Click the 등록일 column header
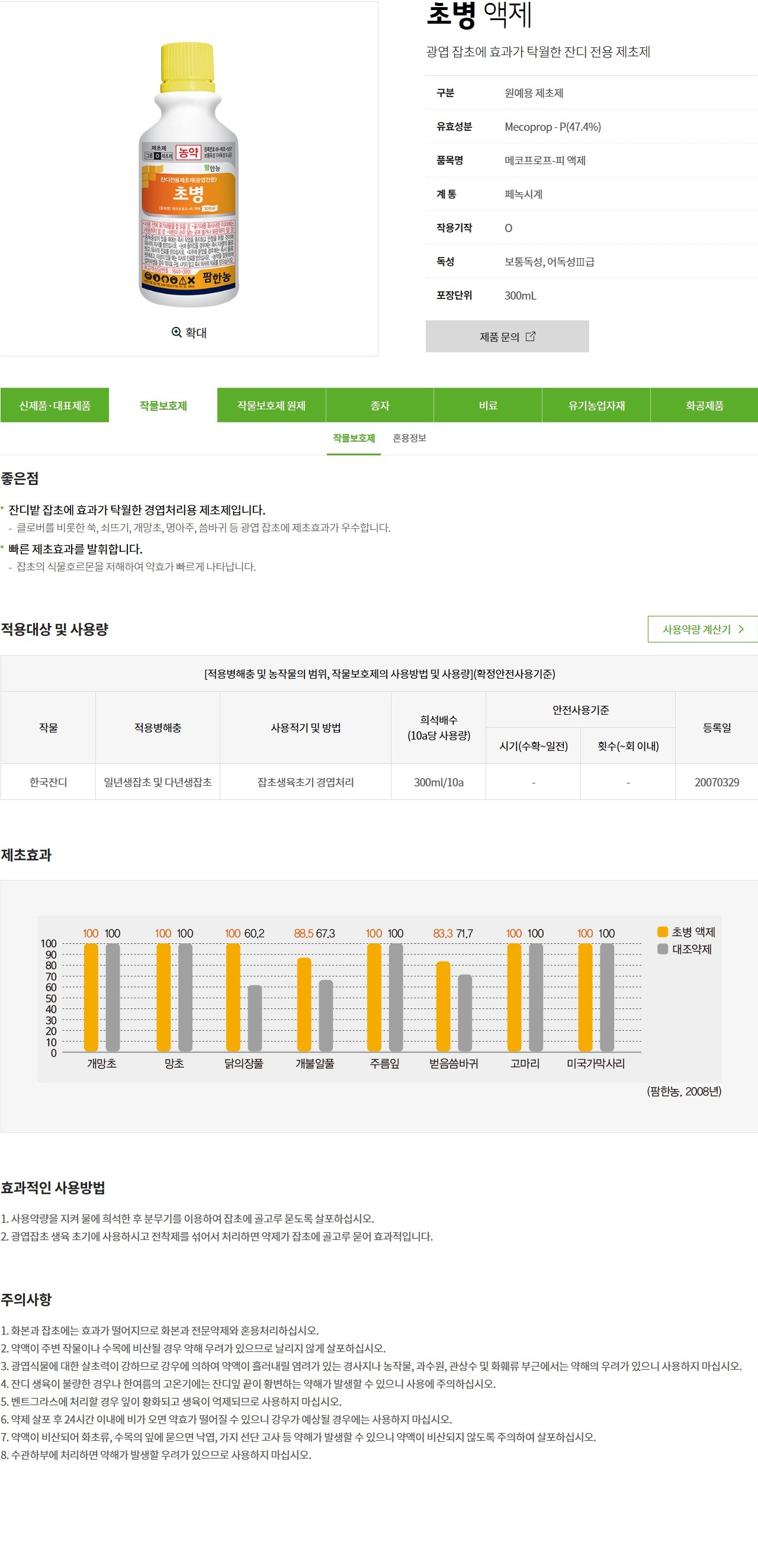The width and height of the screenshot is (758, 1568). click(717, 727)
